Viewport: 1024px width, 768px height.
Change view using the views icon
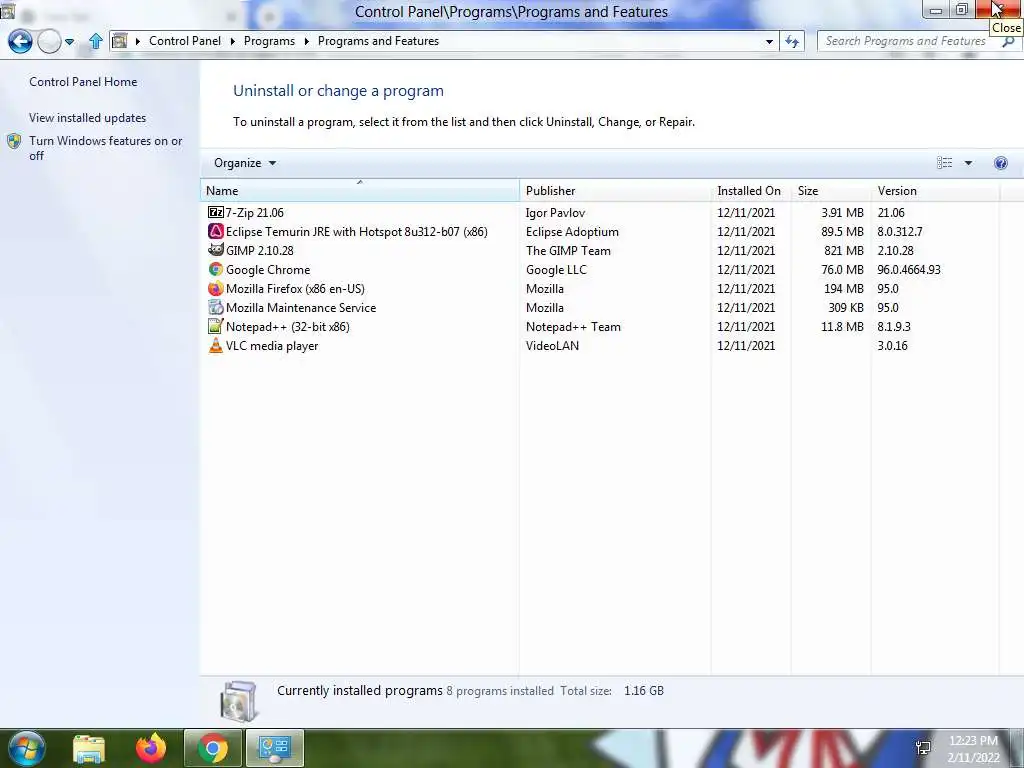click(944, 163)
